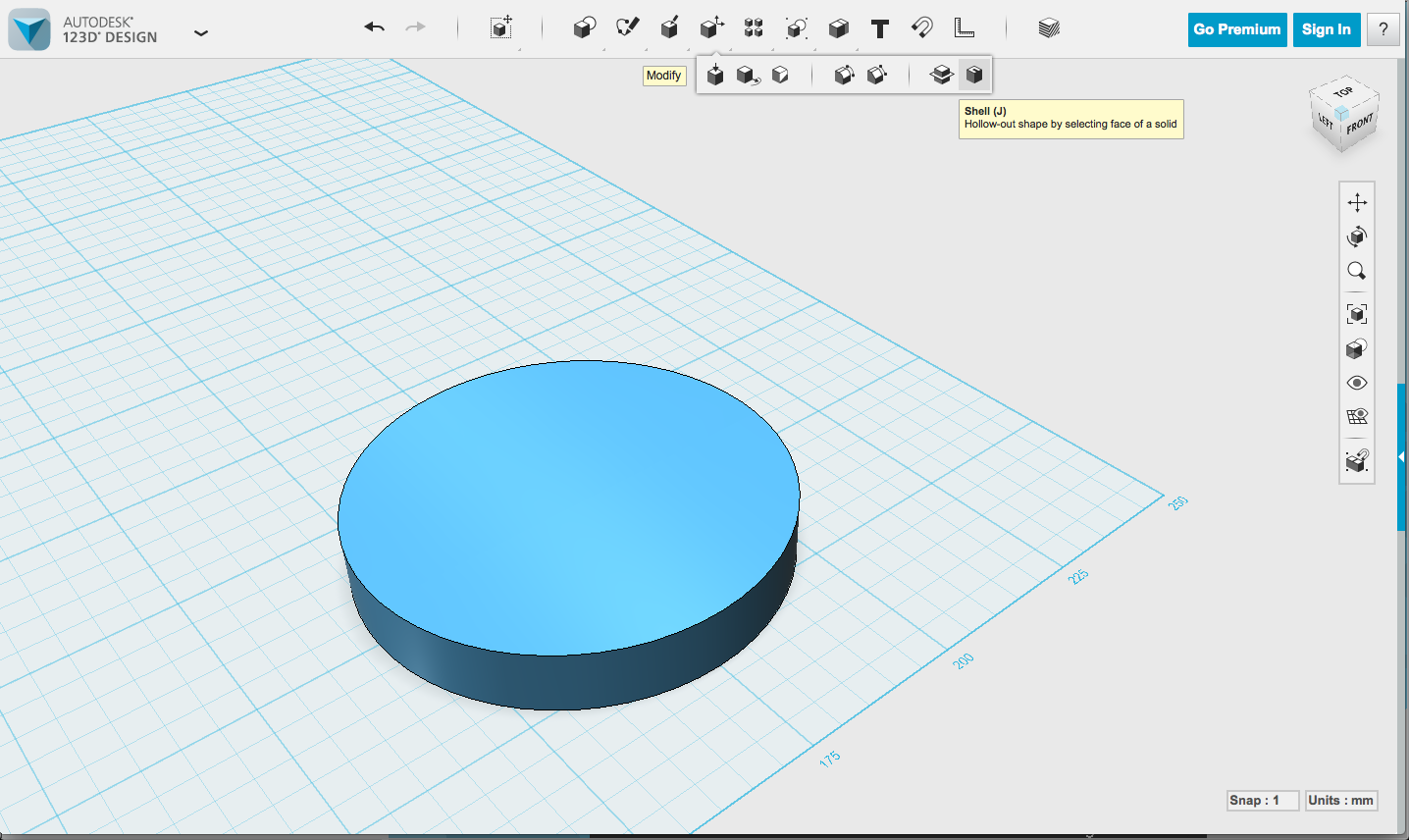This screenshot has height=840, width=1409.
Task: Select LEFT face on the view cube
Action: 1326,120
